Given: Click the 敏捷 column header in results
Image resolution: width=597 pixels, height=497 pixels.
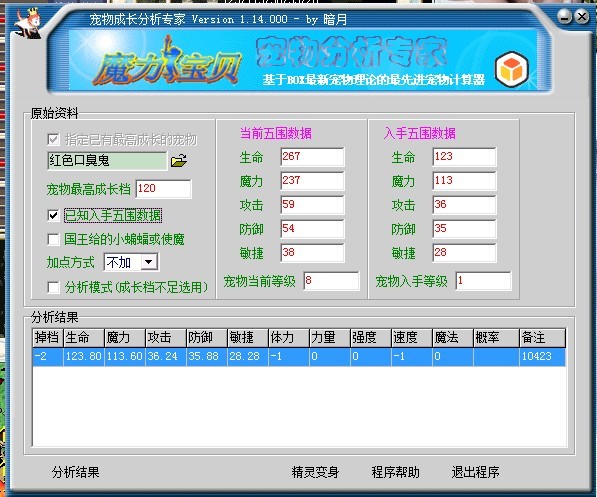Looking at the screenshot, I should [248, 337].
